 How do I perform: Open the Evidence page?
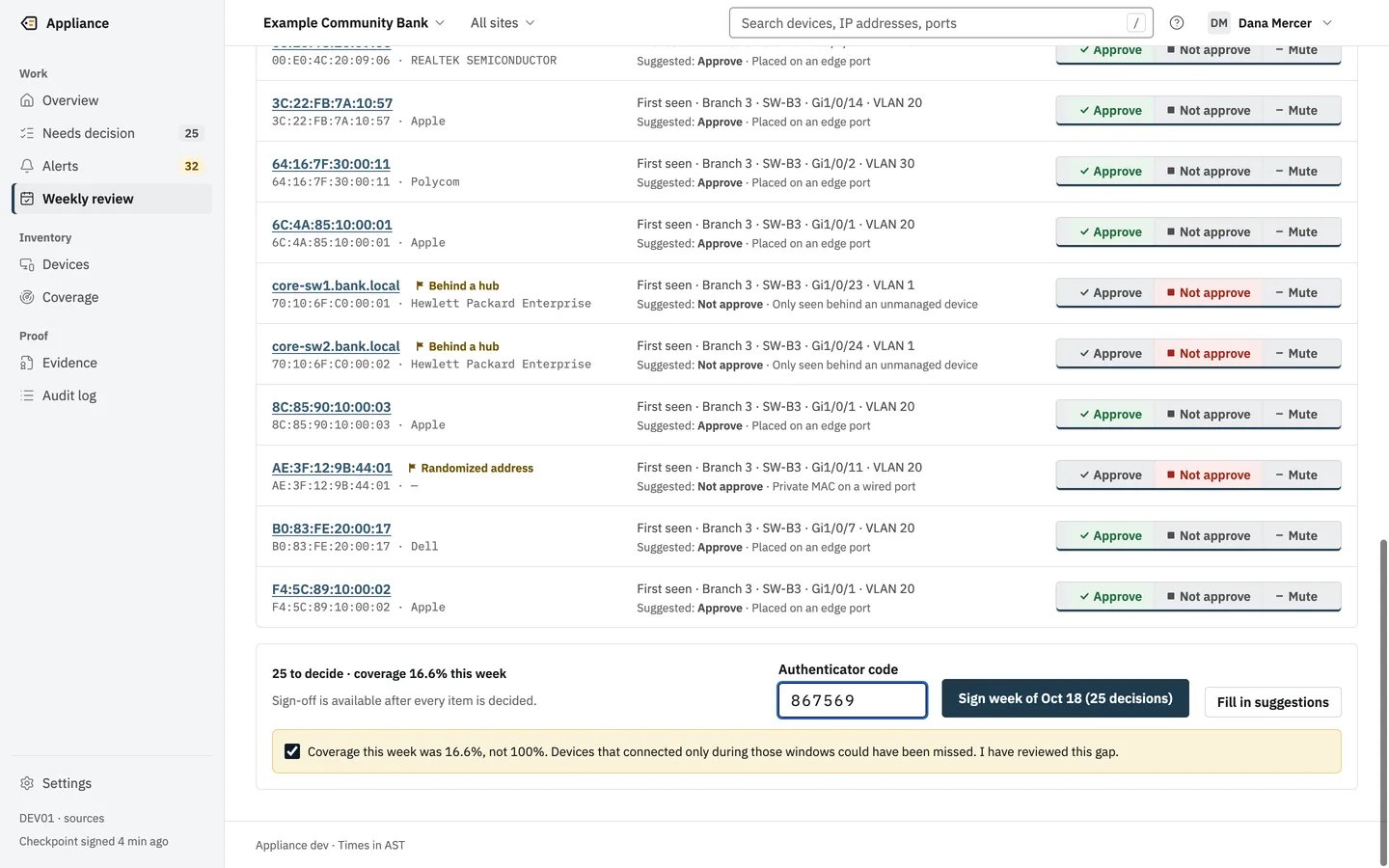[112, 363]
